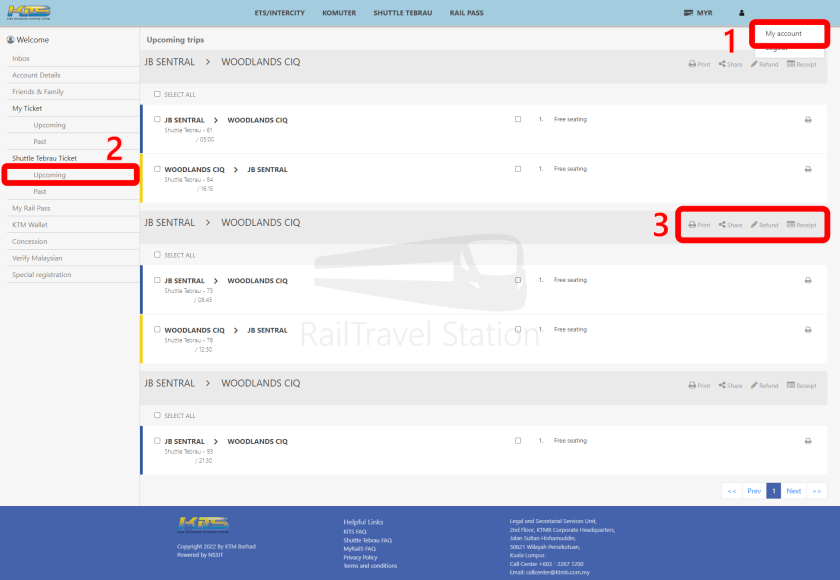Print the second booking group
This screenshot has width=840, height=580.
(x=699, y=225)
